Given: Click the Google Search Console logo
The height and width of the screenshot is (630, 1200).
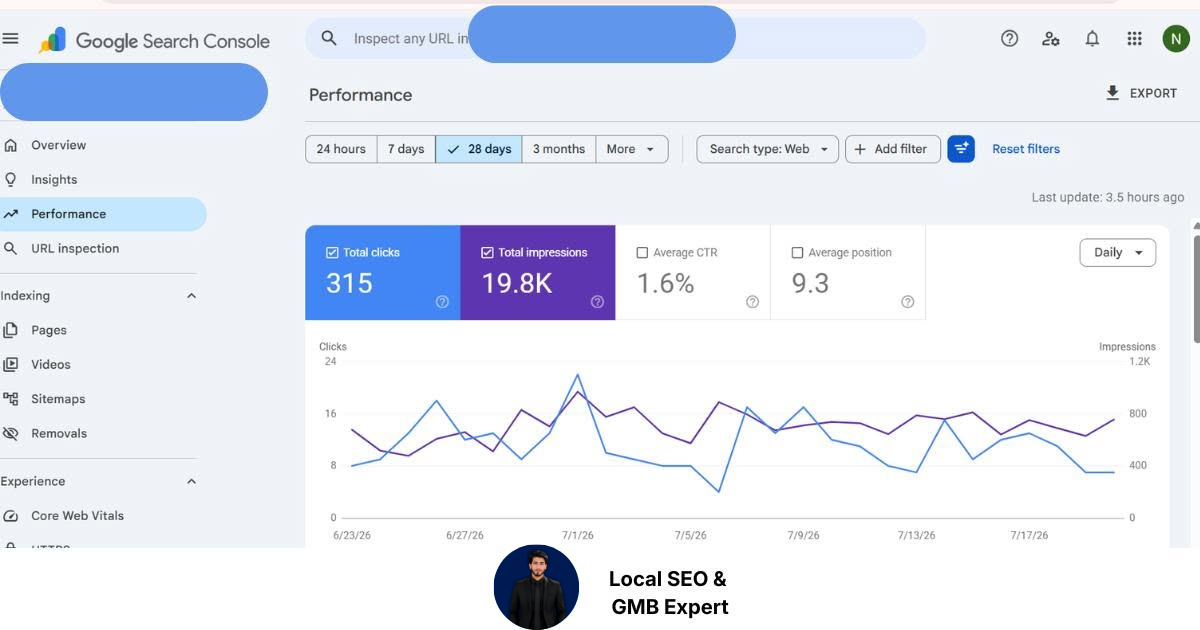Looking at the screenshot, I should (x=154, y=41).
